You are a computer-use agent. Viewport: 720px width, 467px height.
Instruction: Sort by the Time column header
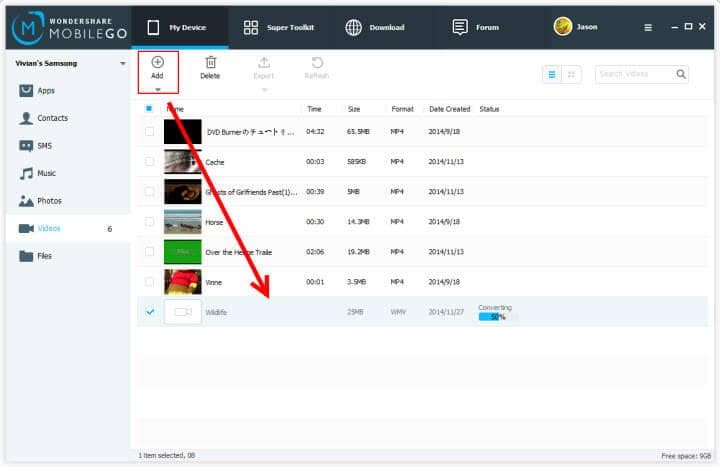(x=314, y=109)
